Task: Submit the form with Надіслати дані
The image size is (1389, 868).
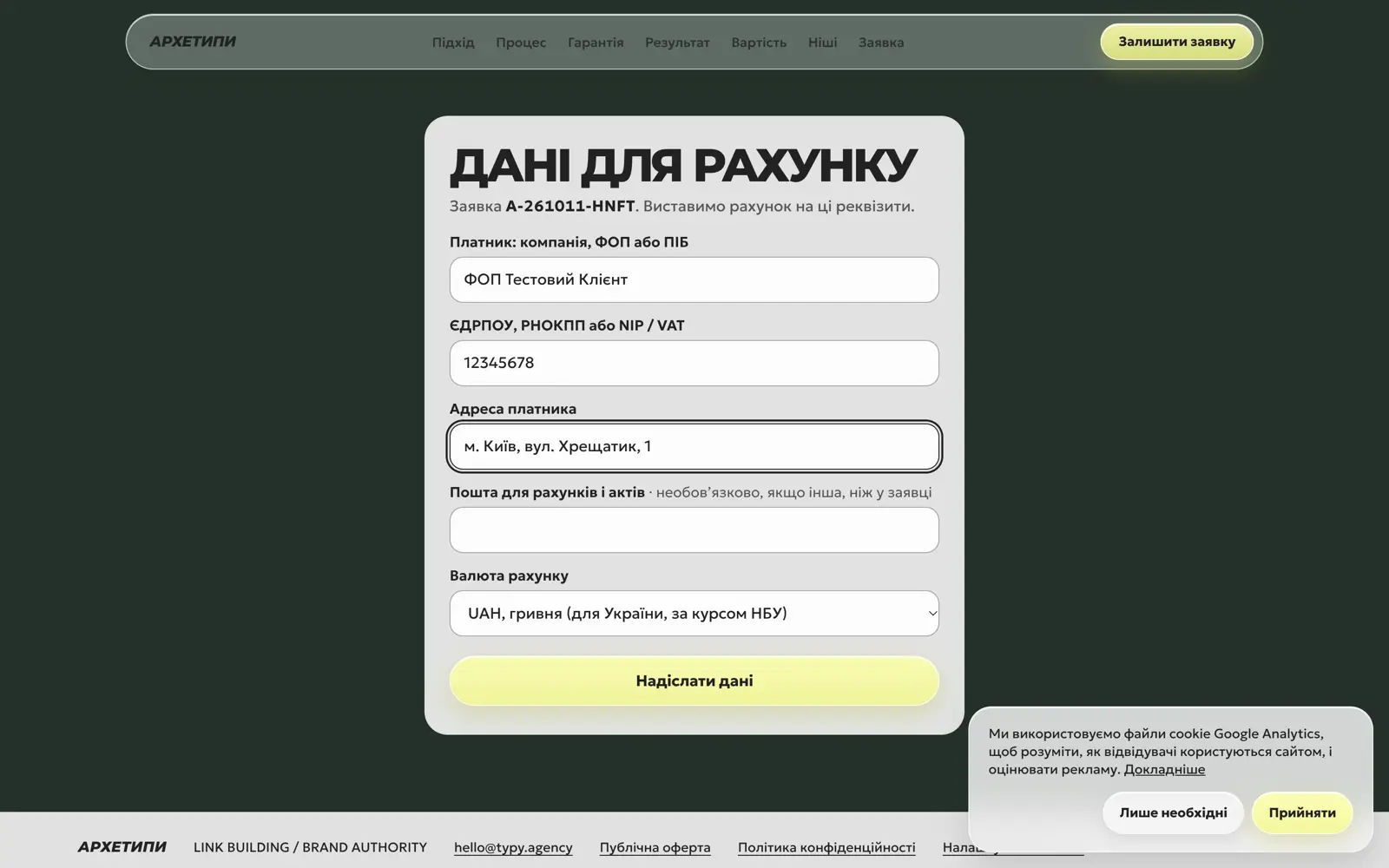Action: 694,681
